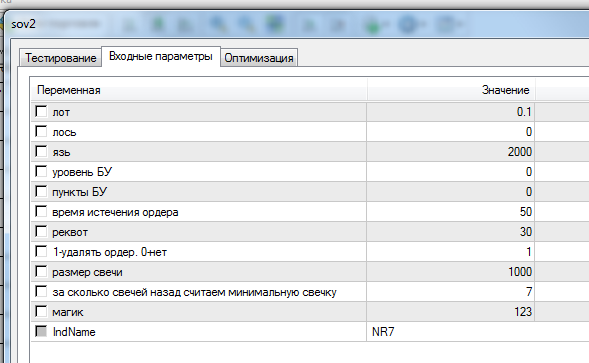Edit the язь value 2000

(x=451, y=151)
